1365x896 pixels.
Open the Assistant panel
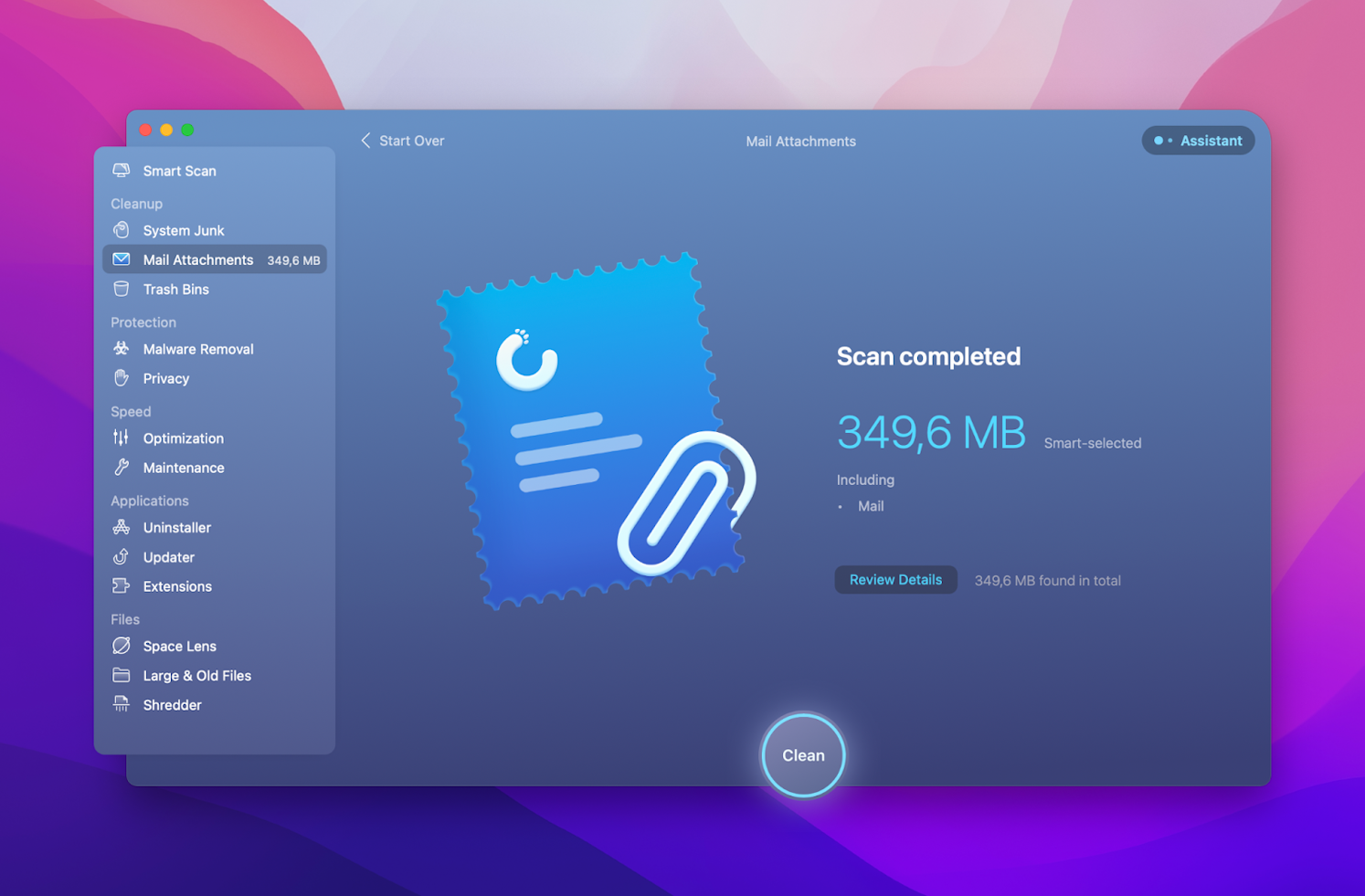point(1198,141)
